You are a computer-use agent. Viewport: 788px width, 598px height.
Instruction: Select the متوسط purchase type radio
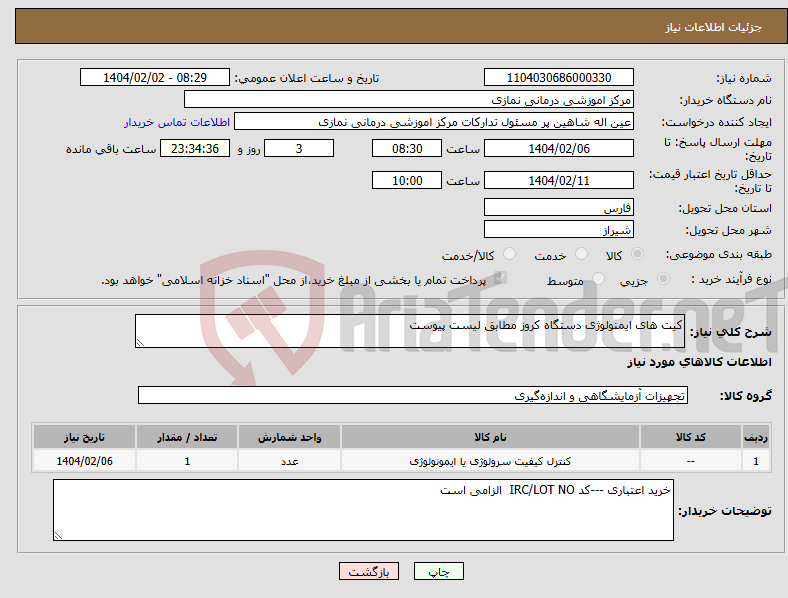pyautogui.click(x=598, y=279)
